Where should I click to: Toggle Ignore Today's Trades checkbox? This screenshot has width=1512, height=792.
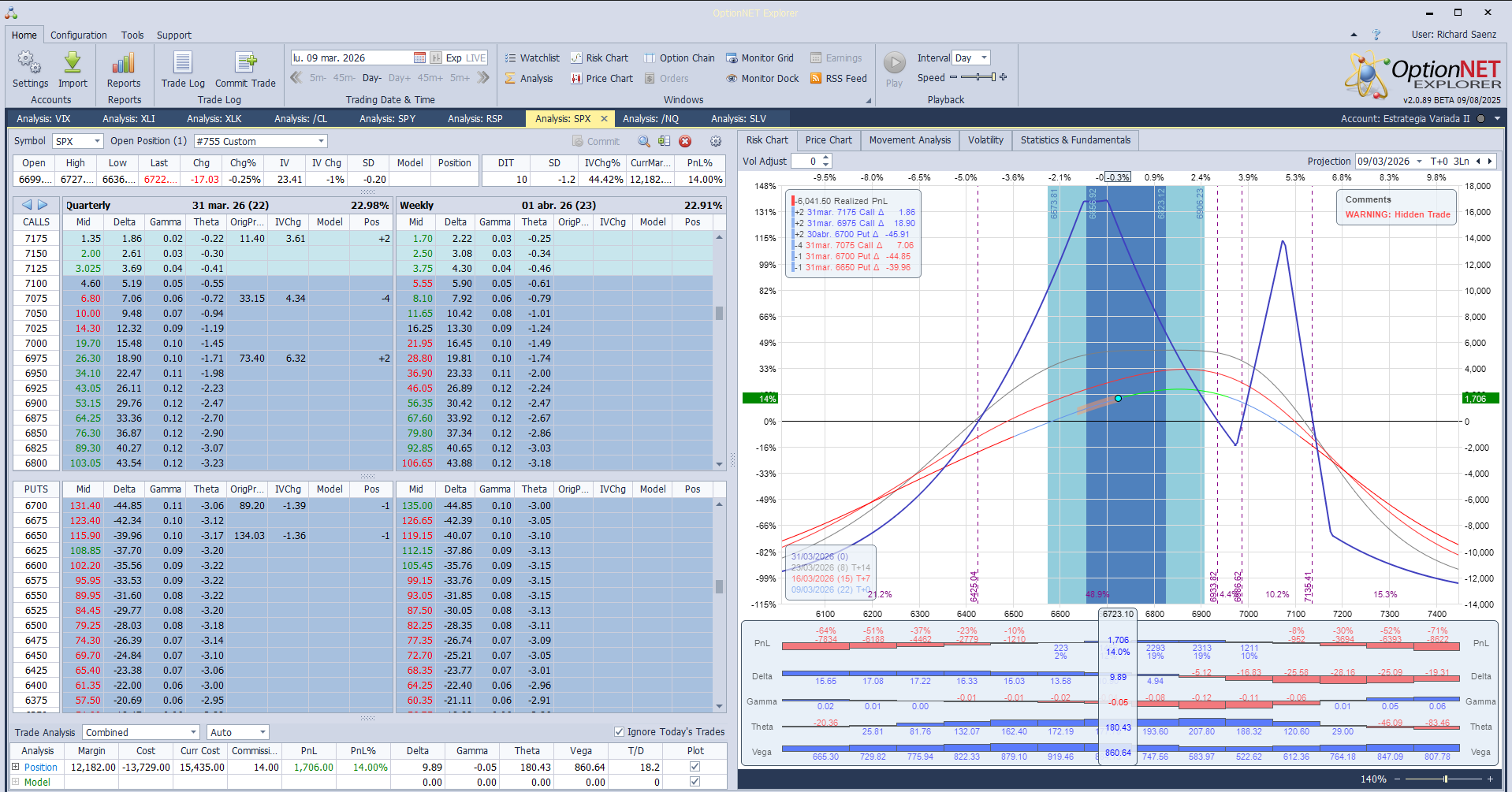tap(619, 732)
